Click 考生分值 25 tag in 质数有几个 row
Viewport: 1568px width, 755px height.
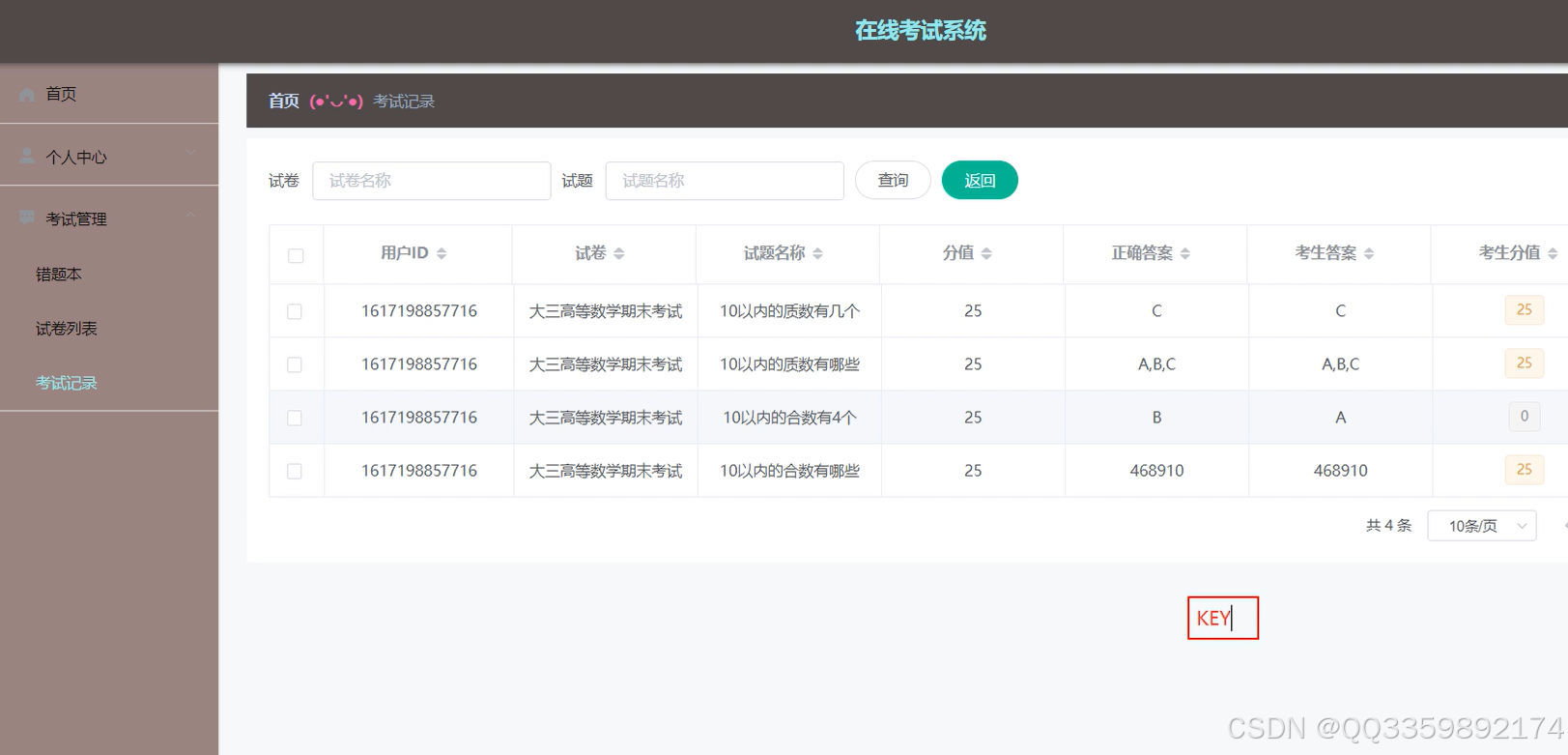tap(1525, 310)
